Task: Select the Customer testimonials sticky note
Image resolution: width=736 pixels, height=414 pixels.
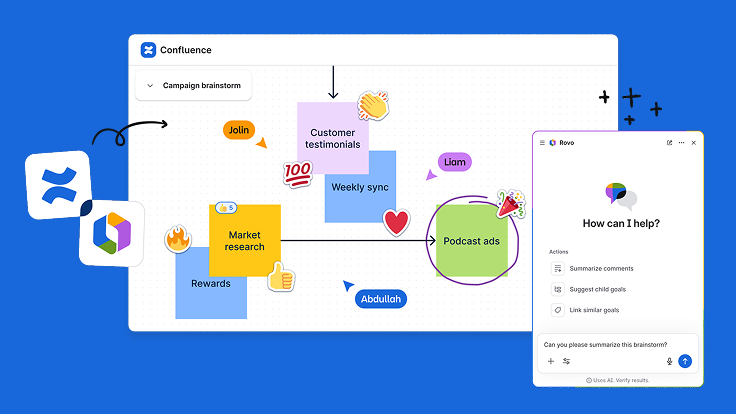Action: click(333, 138)
